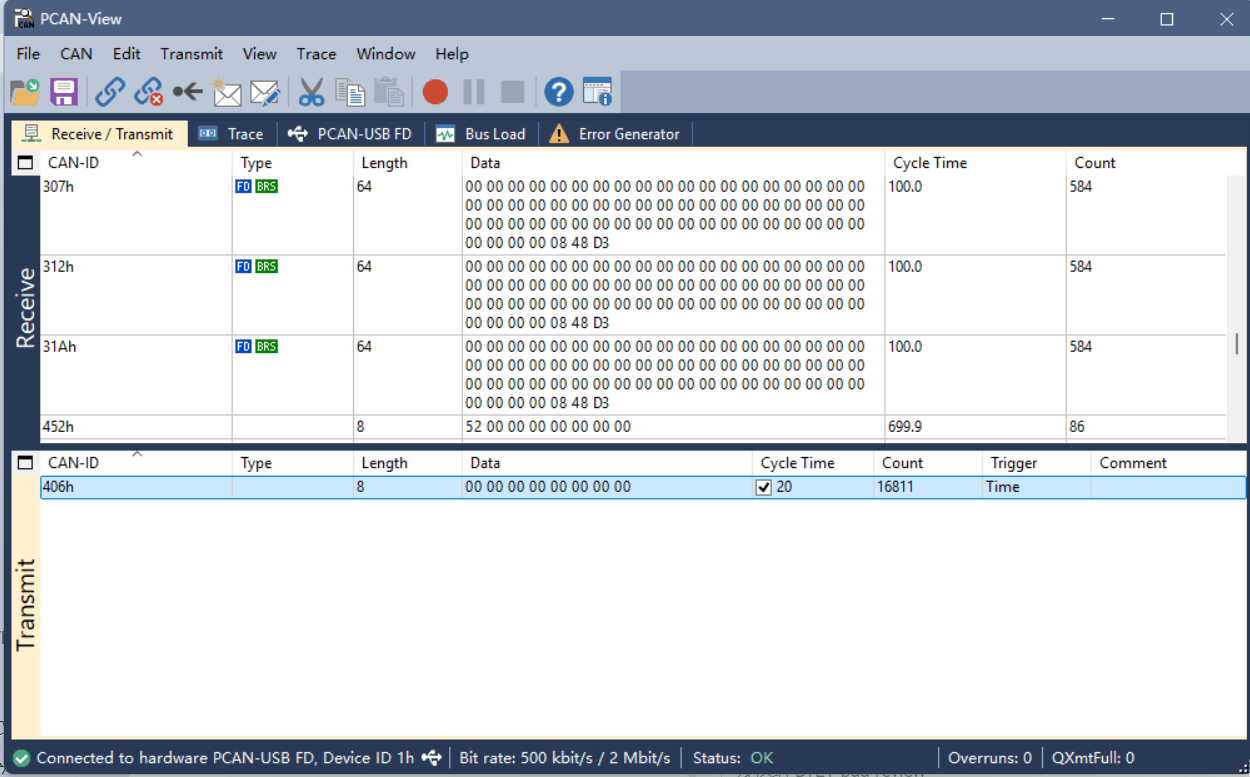Open Help via the blue question mark icon
The width and height of the screenshot is (1250, 777).
pos(558,93)
